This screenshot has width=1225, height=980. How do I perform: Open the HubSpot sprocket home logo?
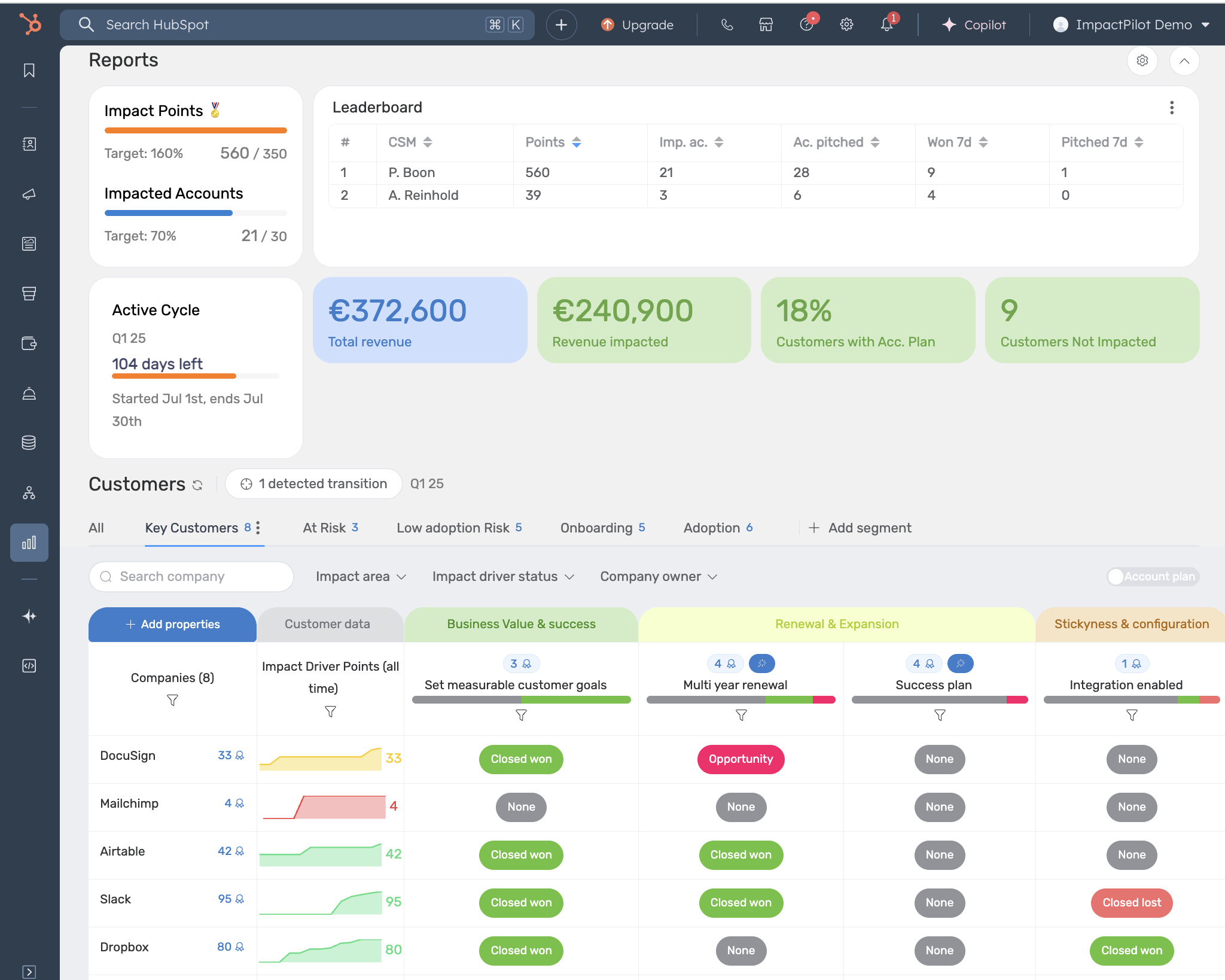[x=29, y=25]
